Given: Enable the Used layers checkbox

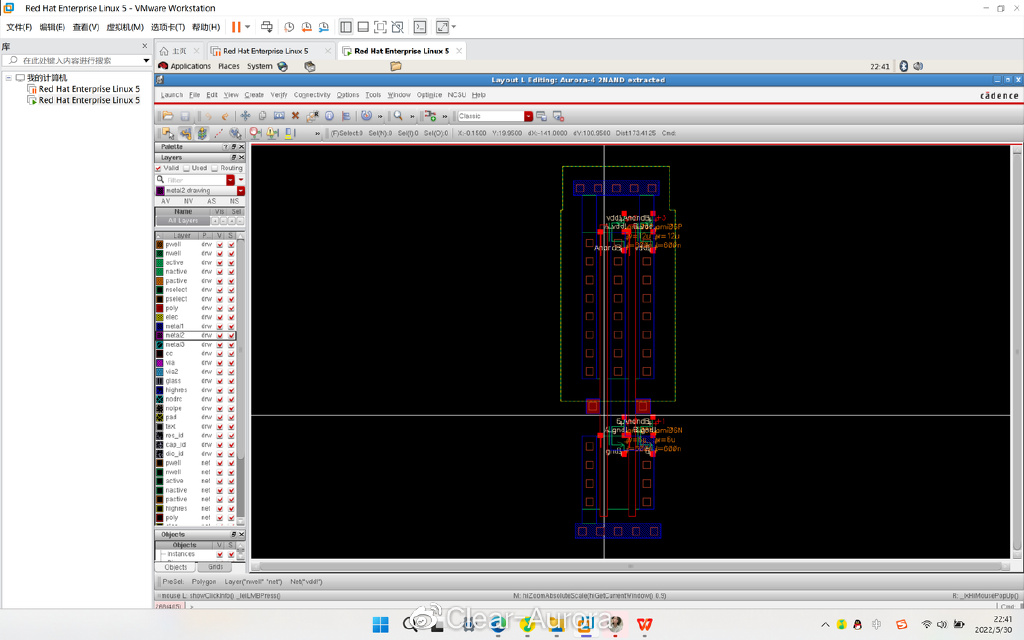Looking at the screenshot, I should pyautogui.click(x=186, y=168).
